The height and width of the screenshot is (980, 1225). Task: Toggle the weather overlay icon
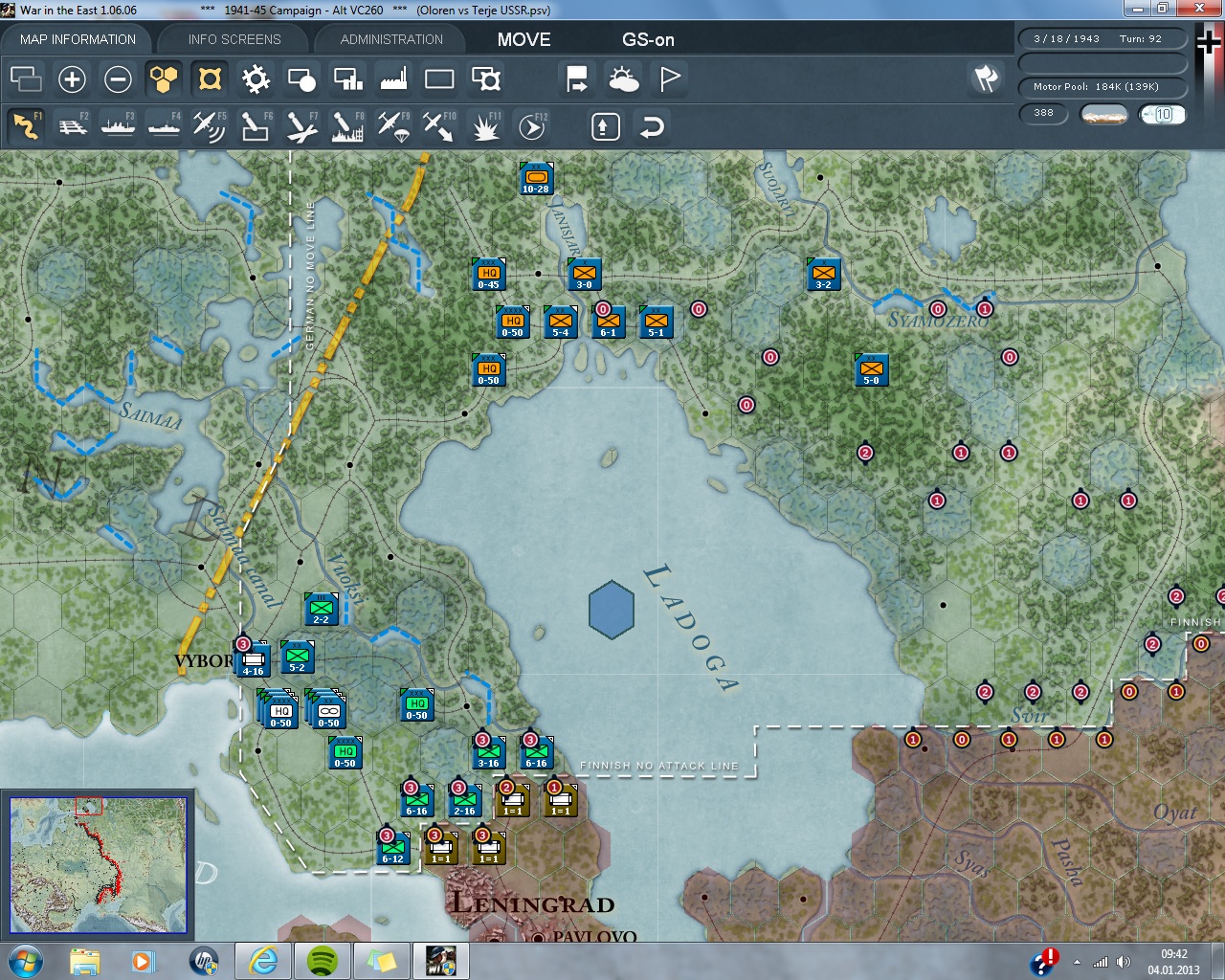tap(624, 79)
